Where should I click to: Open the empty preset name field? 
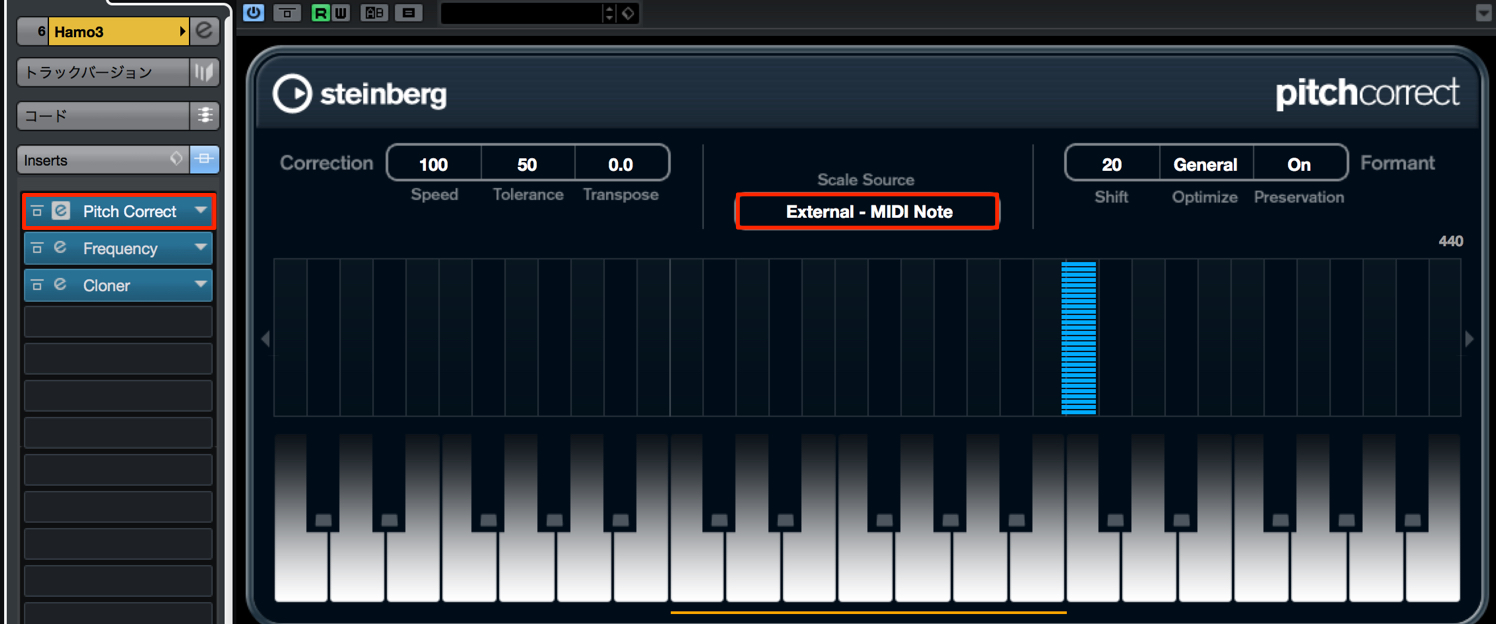pyautogui.click(x=522, y=13)
